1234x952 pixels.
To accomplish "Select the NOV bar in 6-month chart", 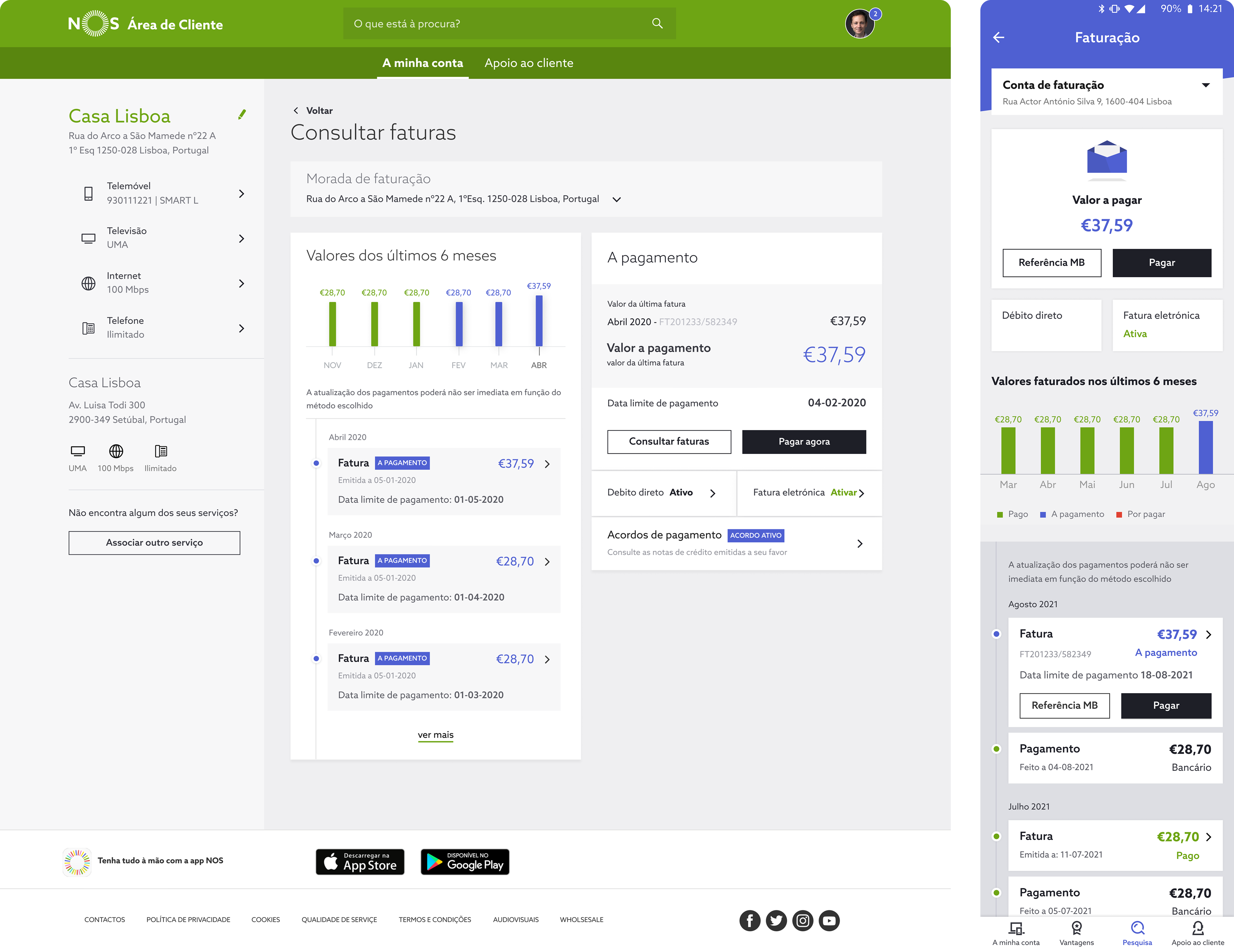I will coord(332,324).
